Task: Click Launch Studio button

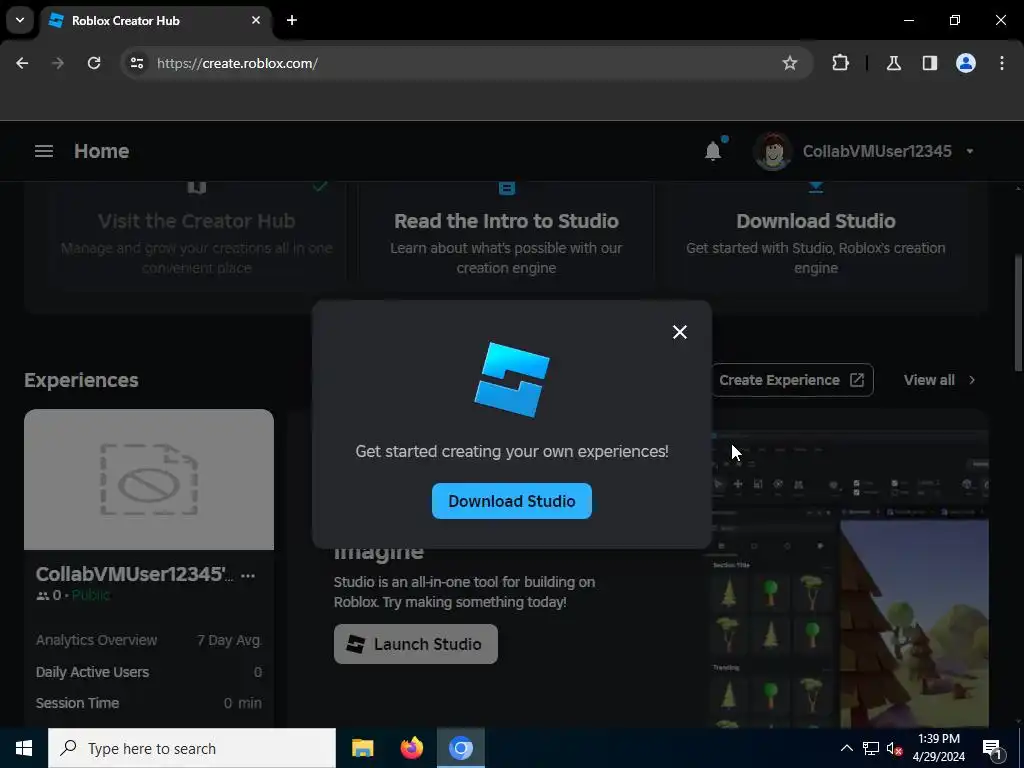Action: click(415, 644)
